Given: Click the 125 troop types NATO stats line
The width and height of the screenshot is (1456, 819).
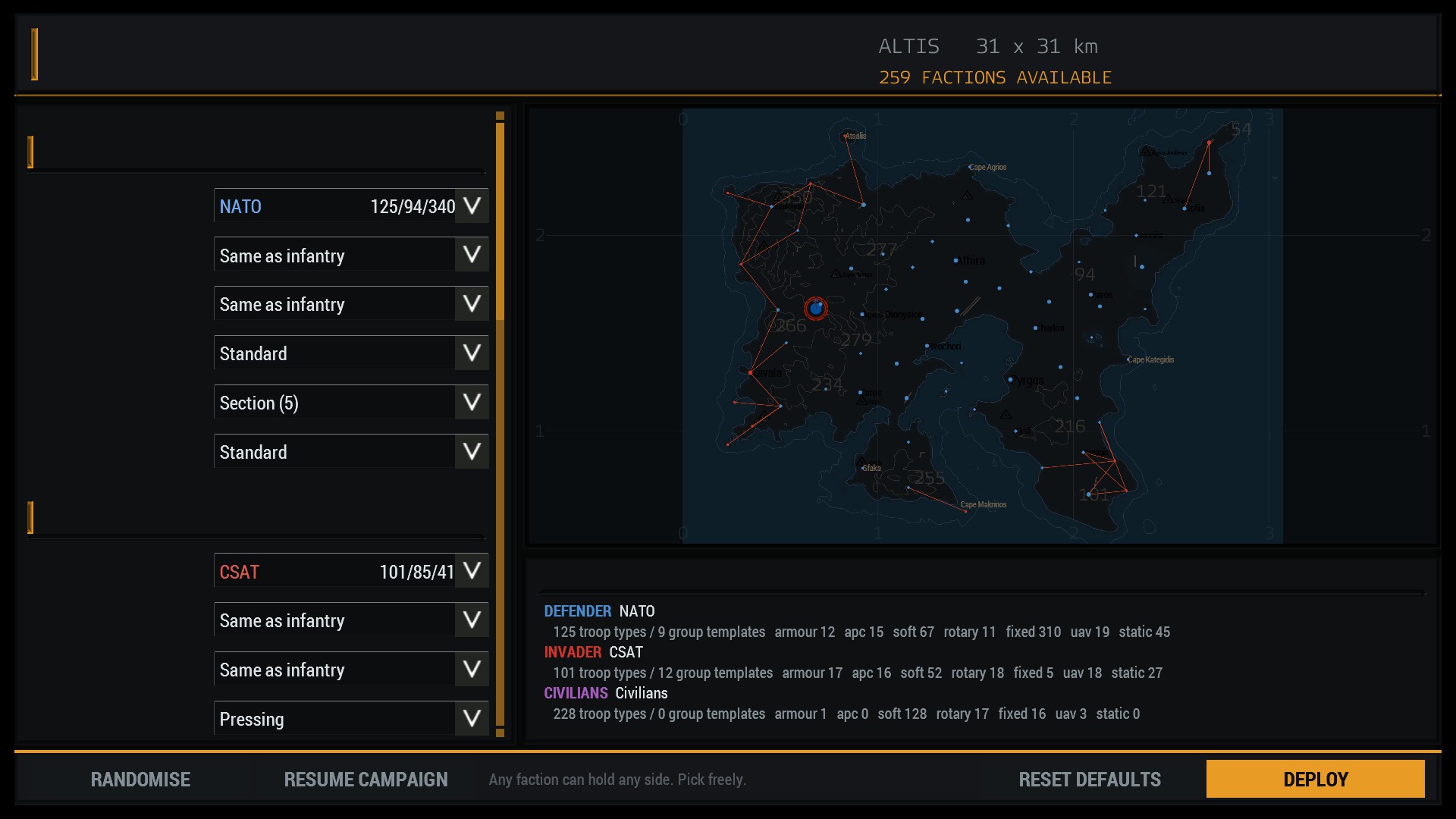Looking at the screenshot, I should [x=861, y=632].
